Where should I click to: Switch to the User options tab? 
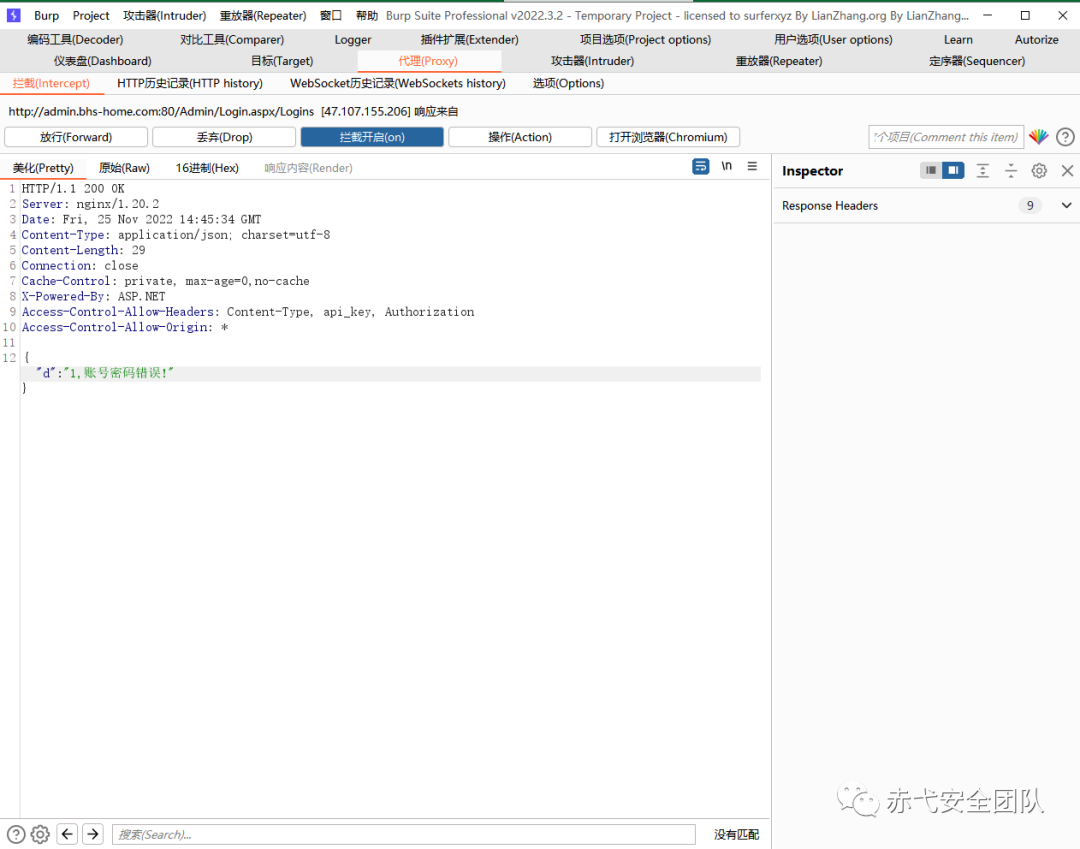click(x=833, y=40)
